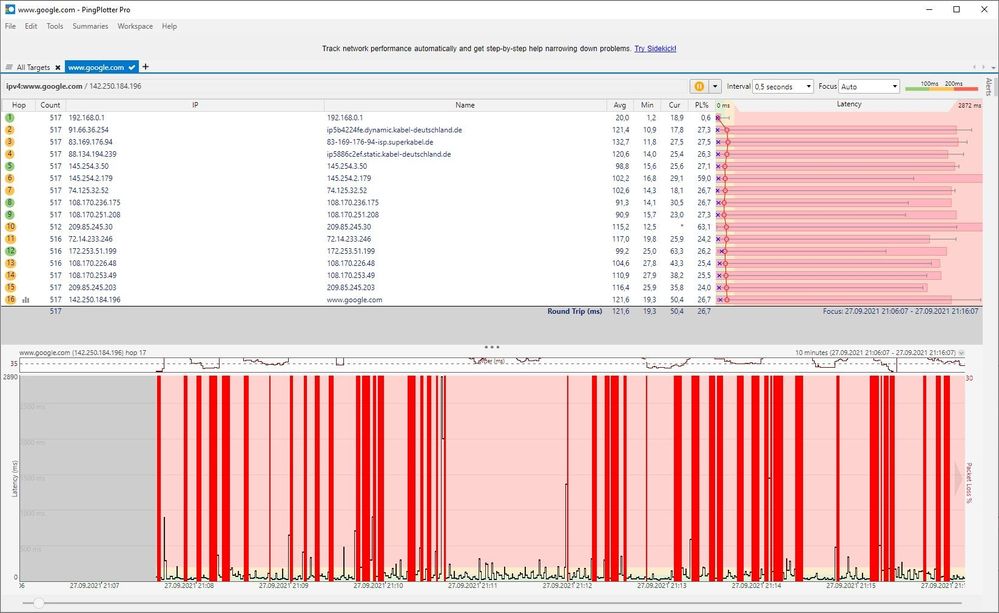Click the tab scroll right arrow
The image size is (999, 613).
click(x=985, y=67)
